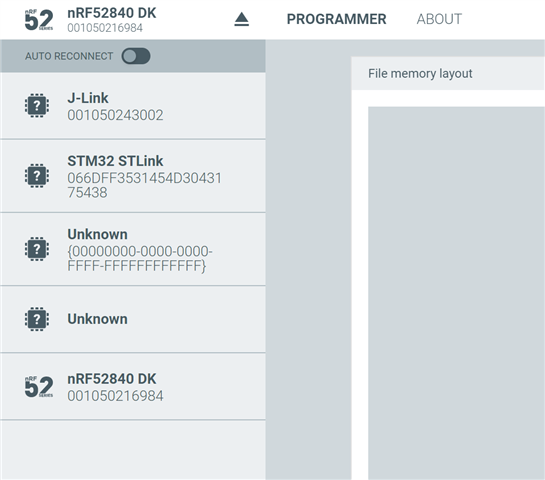
Task: Select the J-Link device entry
Action: point(133,106)
